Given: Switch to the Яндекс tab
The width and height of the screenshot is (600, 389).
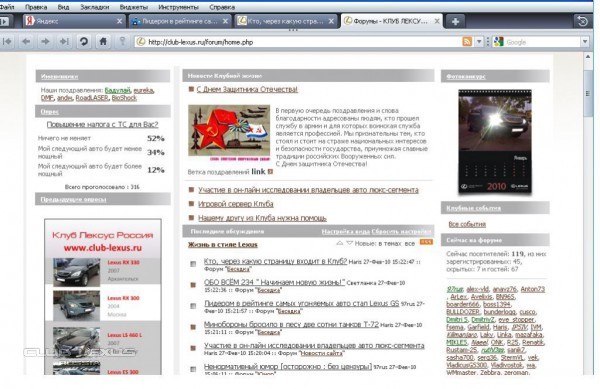Looking at the screenshot, I should click(x=73, y=21).
